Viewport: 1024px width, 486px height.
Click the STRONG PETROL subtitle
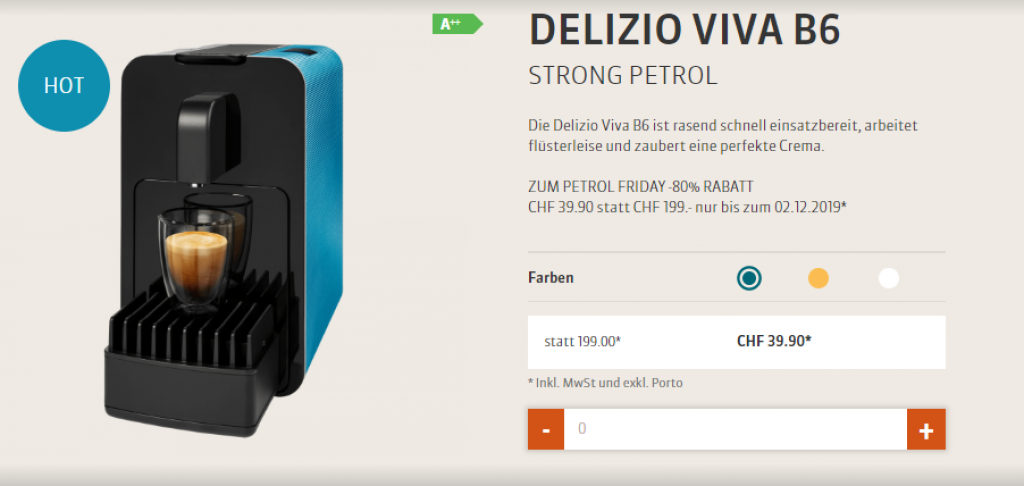[622, 76]
